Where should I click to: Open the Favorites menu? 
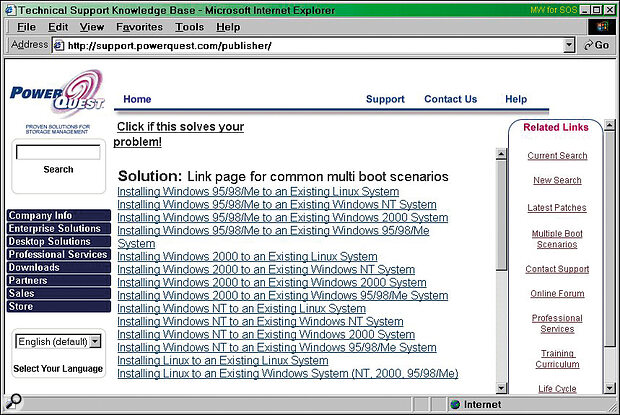[x=139, y=27]
